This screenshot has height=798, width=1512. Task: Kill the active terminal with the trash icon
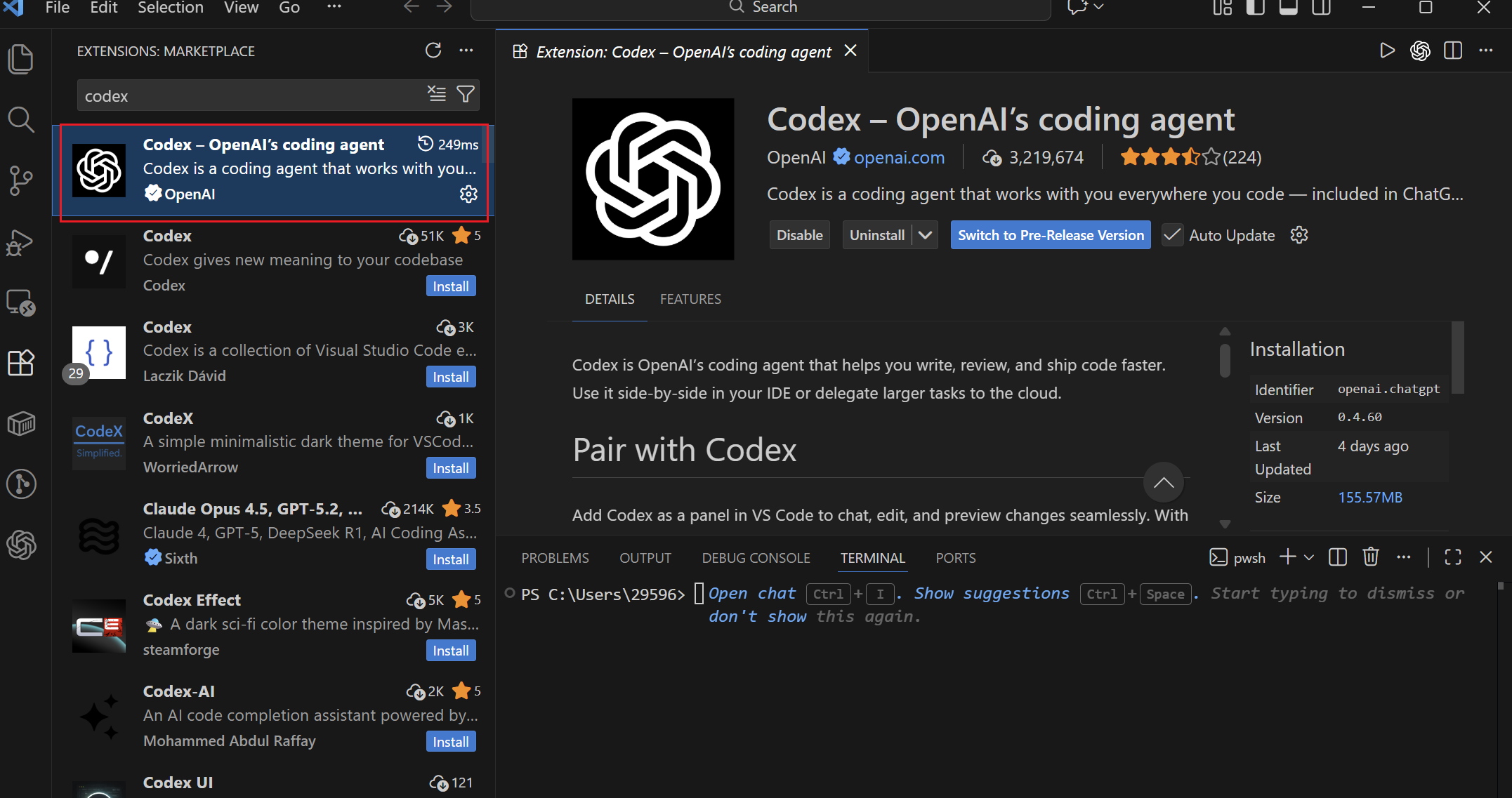point(1370,557)
